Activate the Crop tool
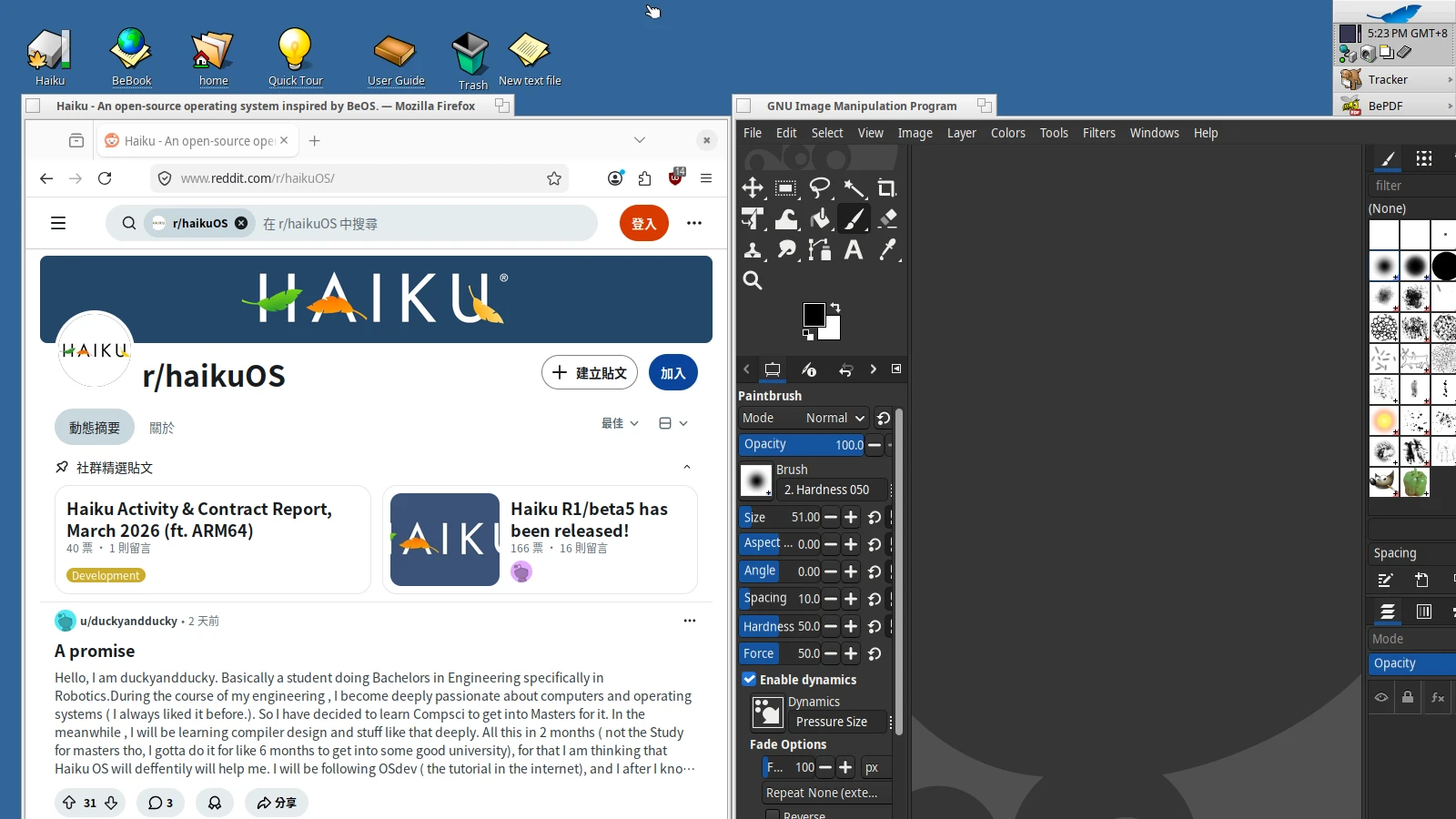 coord(886,188)
